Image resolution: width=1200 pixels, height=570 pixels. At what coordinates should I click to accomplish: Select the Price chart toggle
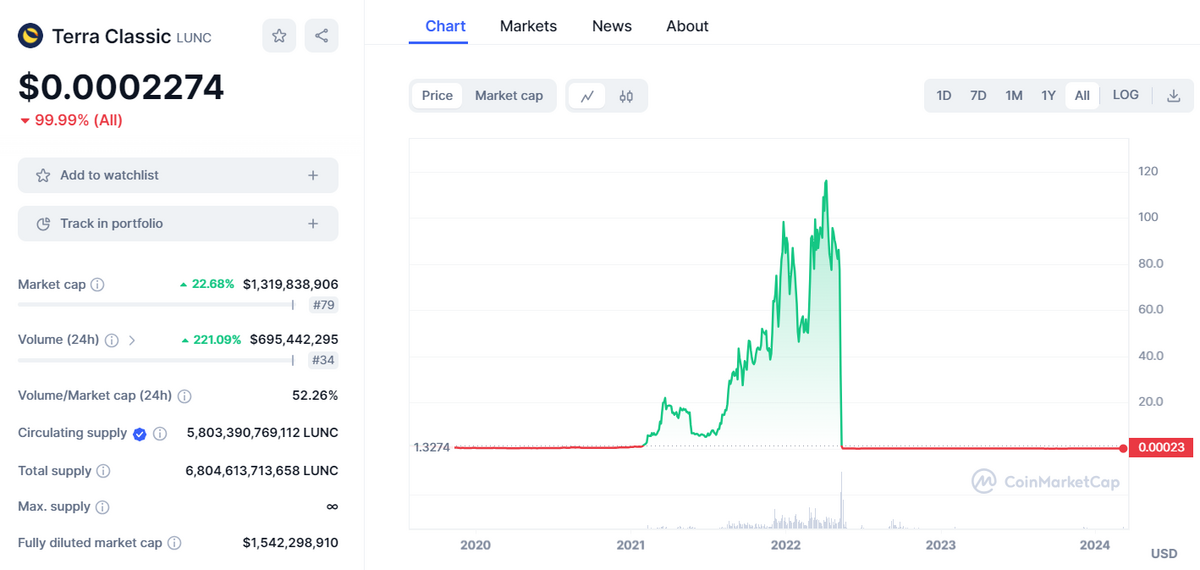[x=437, y=96]
